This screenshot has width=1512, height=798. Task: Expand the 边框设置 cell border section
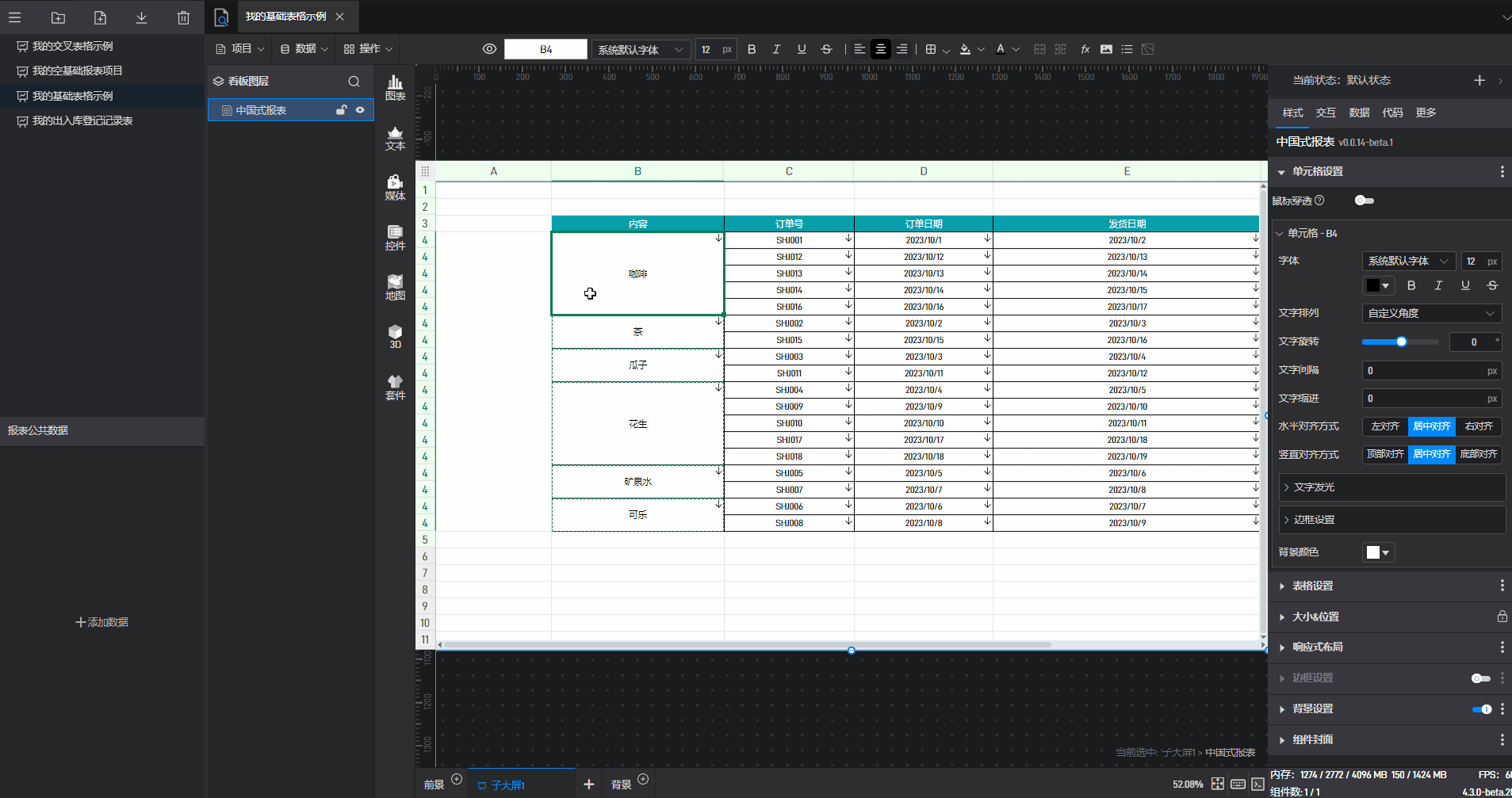(x=1314, y=520)
